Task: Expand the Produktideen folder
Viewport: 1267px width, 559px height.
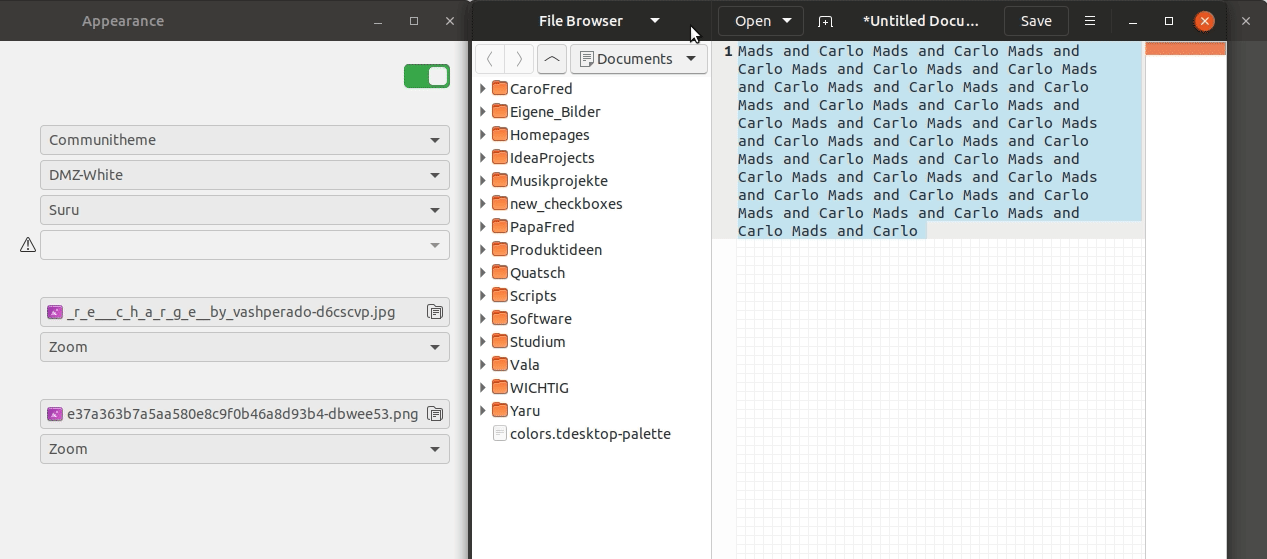Action: click(483, 249)
